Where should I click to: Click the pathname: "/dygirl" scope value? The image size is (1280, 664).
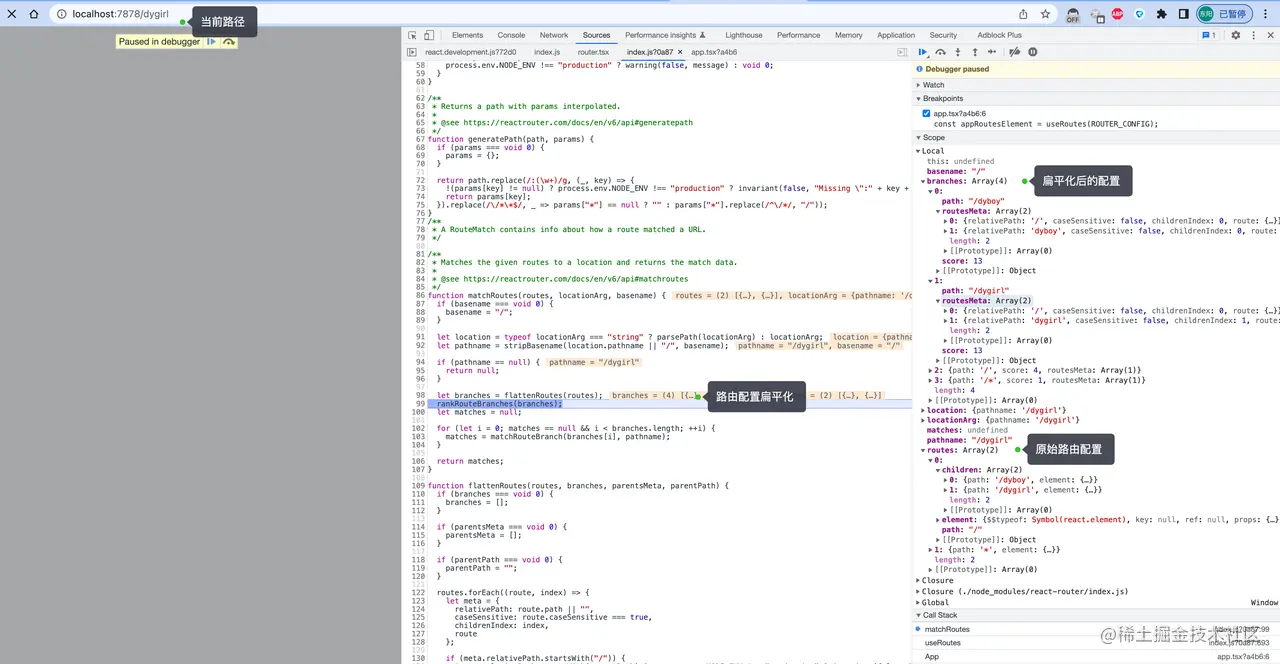(x=969, y=440)
